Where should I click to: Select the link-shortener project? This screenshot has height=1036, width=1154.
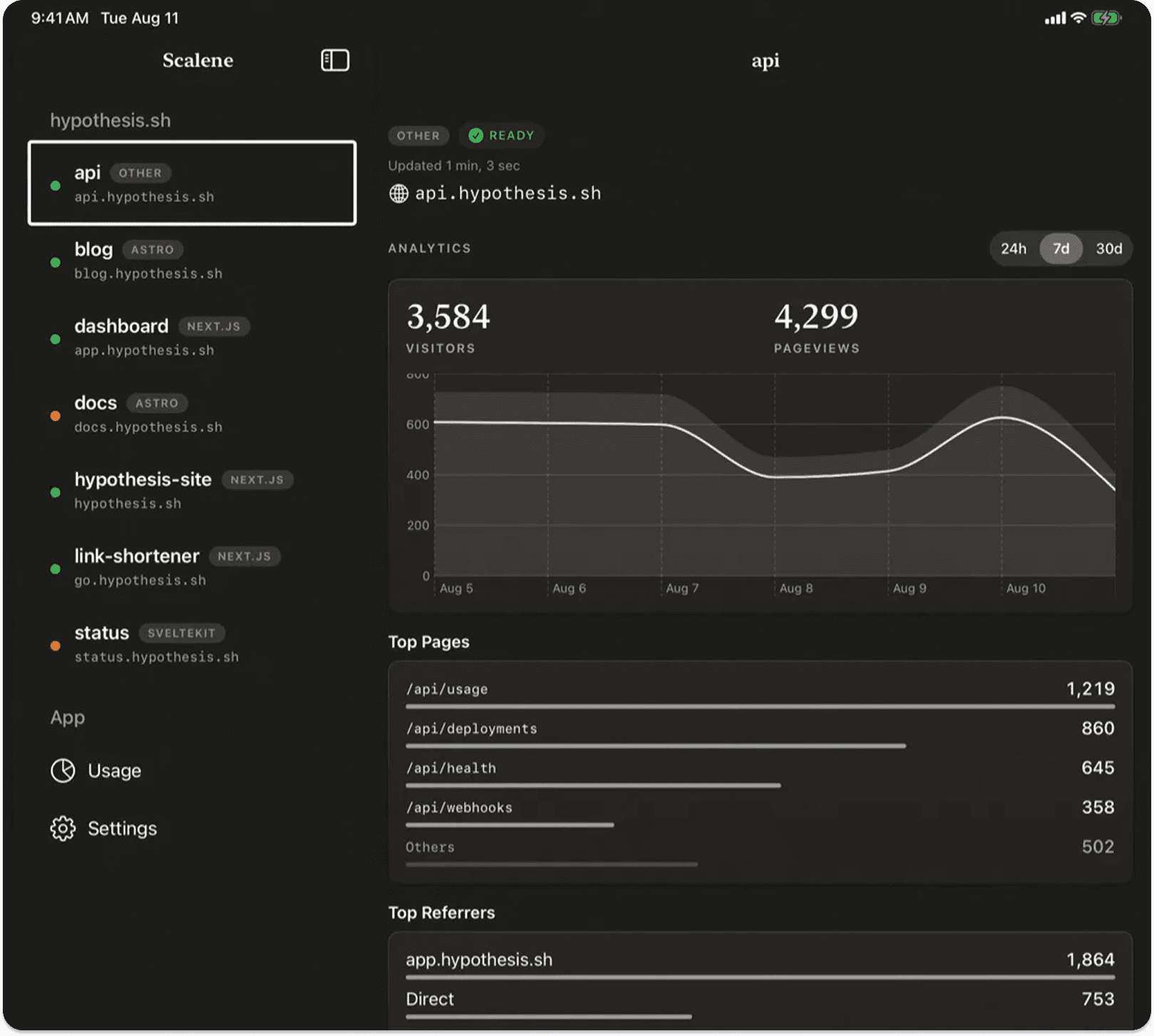click(192, 567)
